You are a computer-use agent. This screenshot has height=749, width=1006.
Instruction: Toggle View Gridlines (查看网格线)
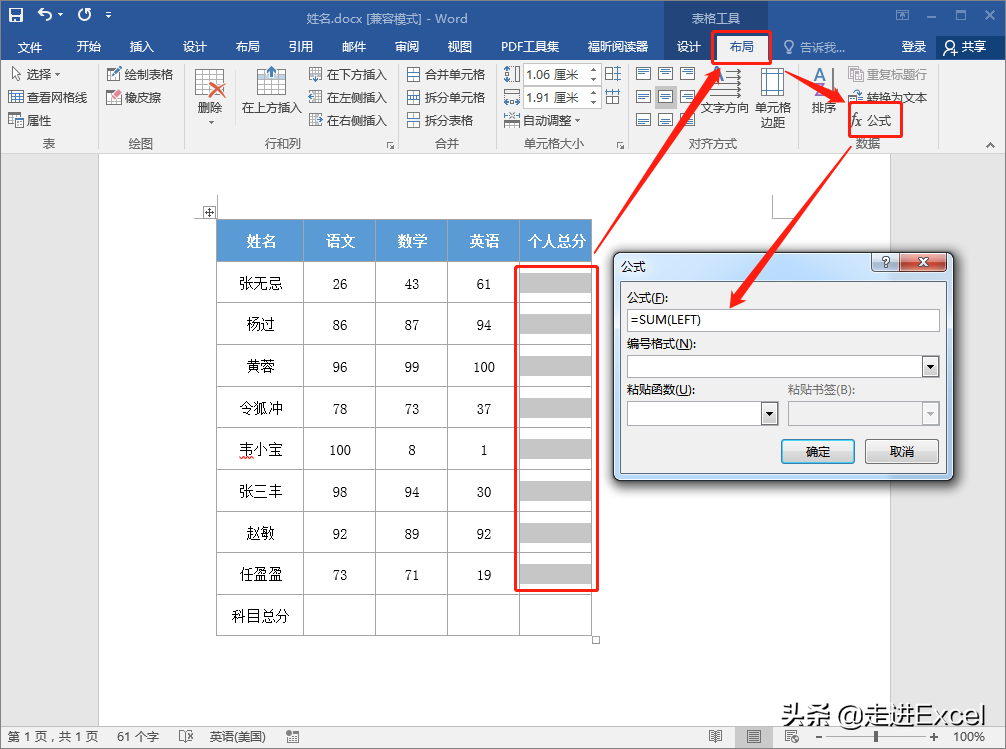tap(48, 97)
